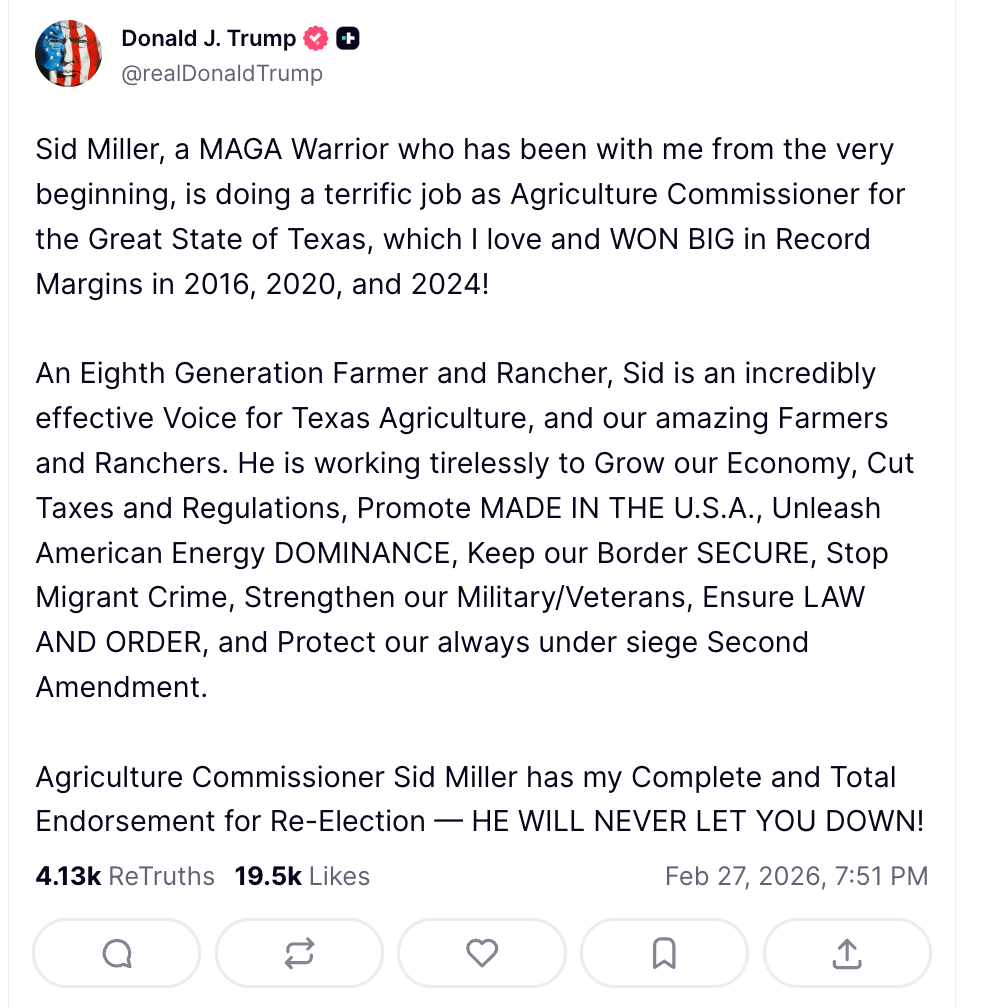Click the dark plus badge beside the name

tap(348, 39)
